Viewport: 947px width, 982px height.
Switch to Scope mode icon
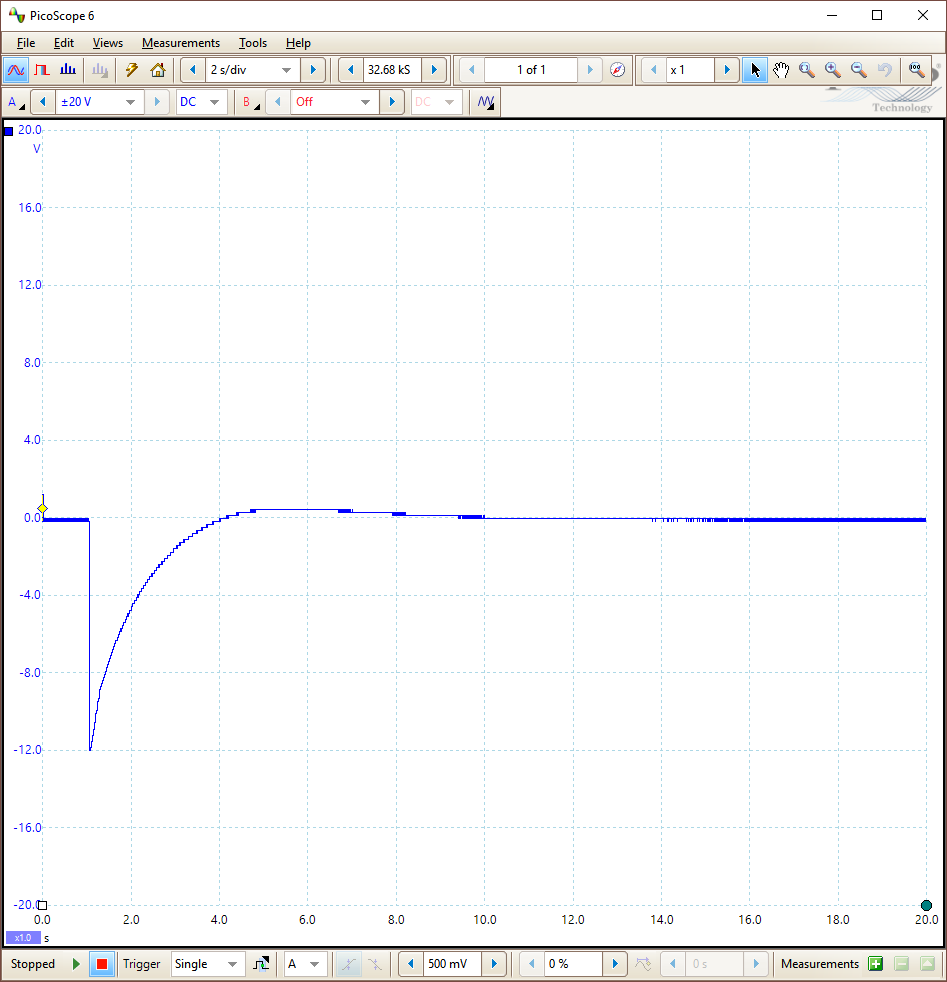tap(16, 70)
